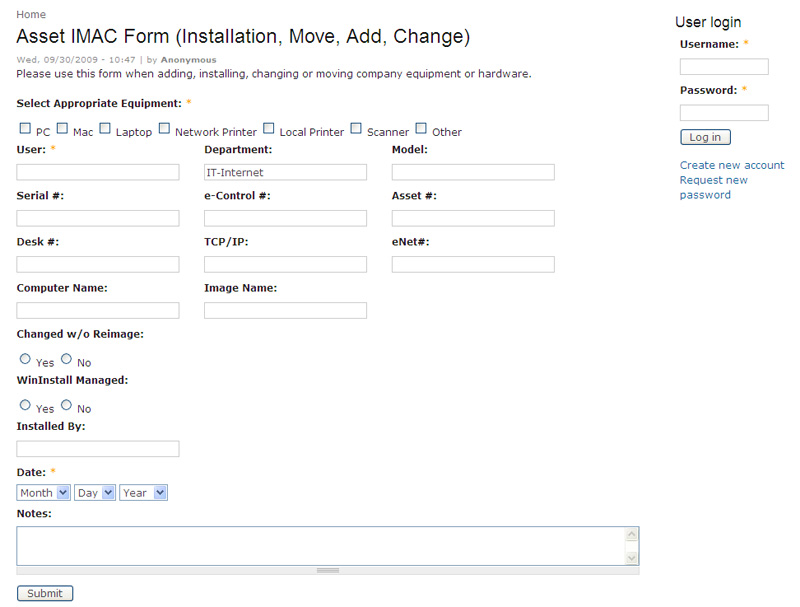Tick the Laptop checkbox
The width and height of the screenshot is (800, 607).
pos(105,128)
